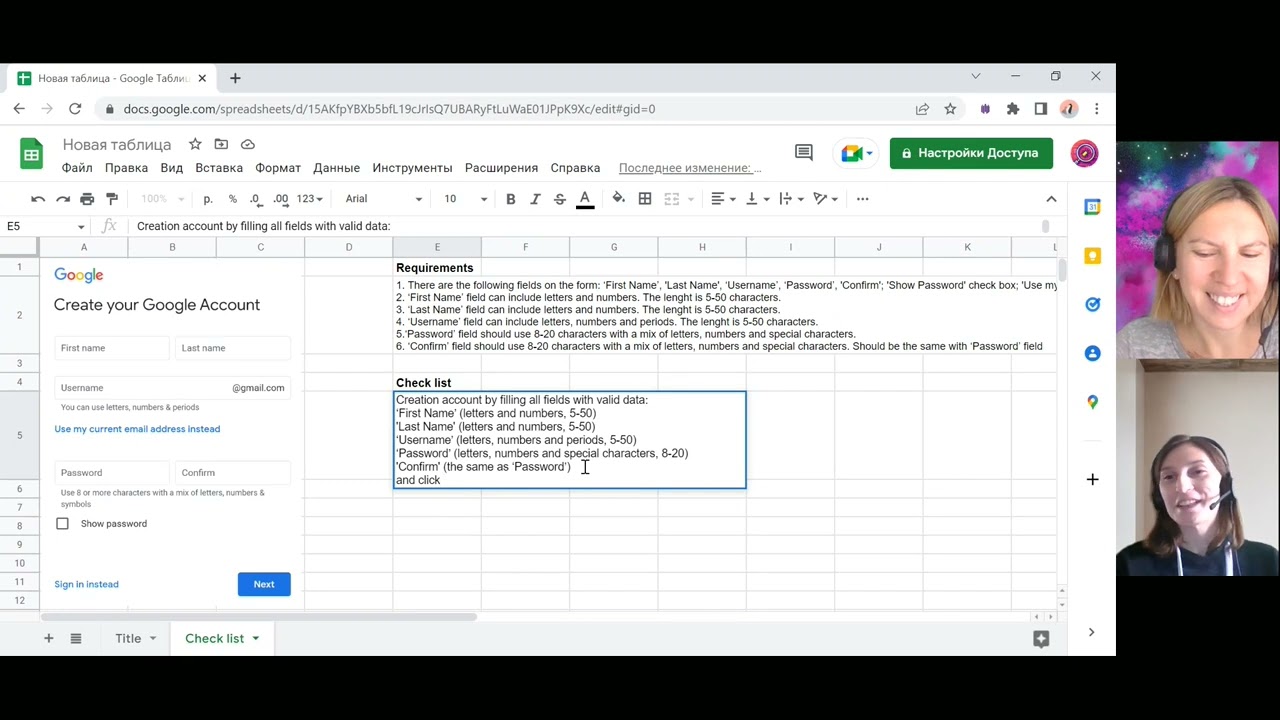Open Google Calendar in the side panel
Viewport: 1280px width, 720px height.
point(1092,207)
